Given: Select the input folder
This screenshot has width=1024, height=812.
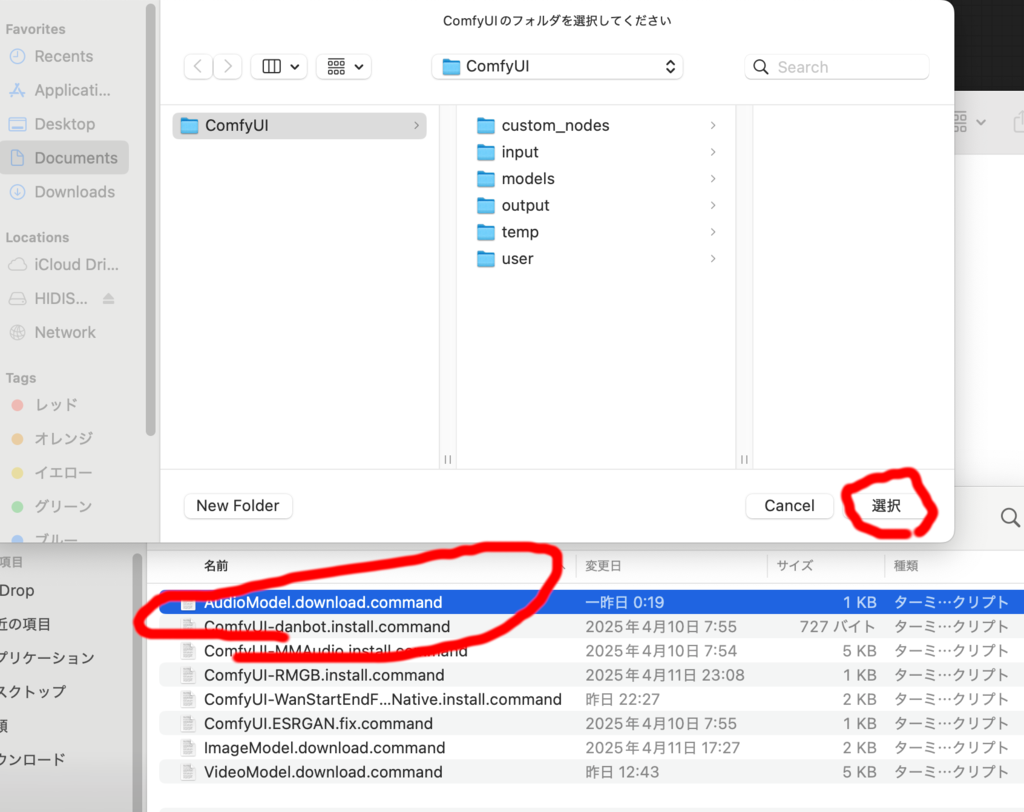Looking at the screenshot, I should tap(520, 152).
